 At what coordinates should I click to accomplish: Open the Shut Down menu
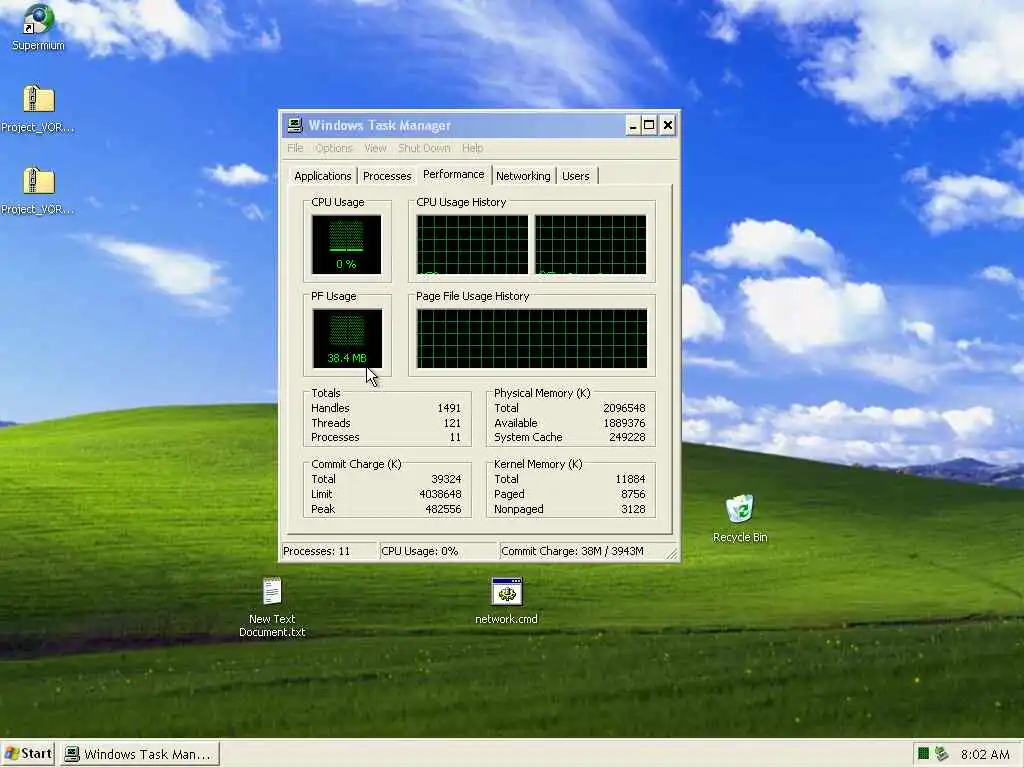coord(424,148)
